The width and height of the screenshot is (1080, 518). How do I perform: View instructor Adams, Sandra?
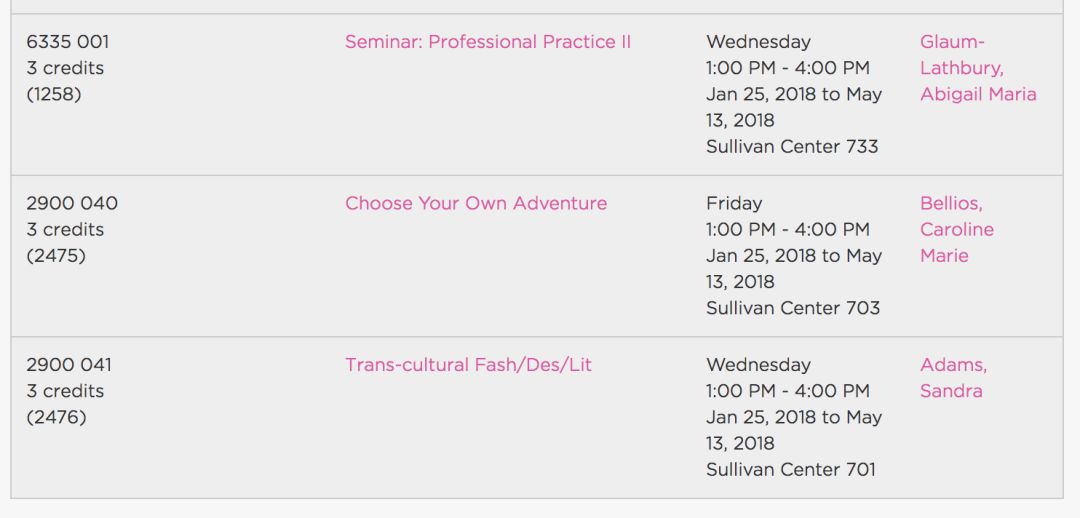pyautogui.click(x=953, y=377)
